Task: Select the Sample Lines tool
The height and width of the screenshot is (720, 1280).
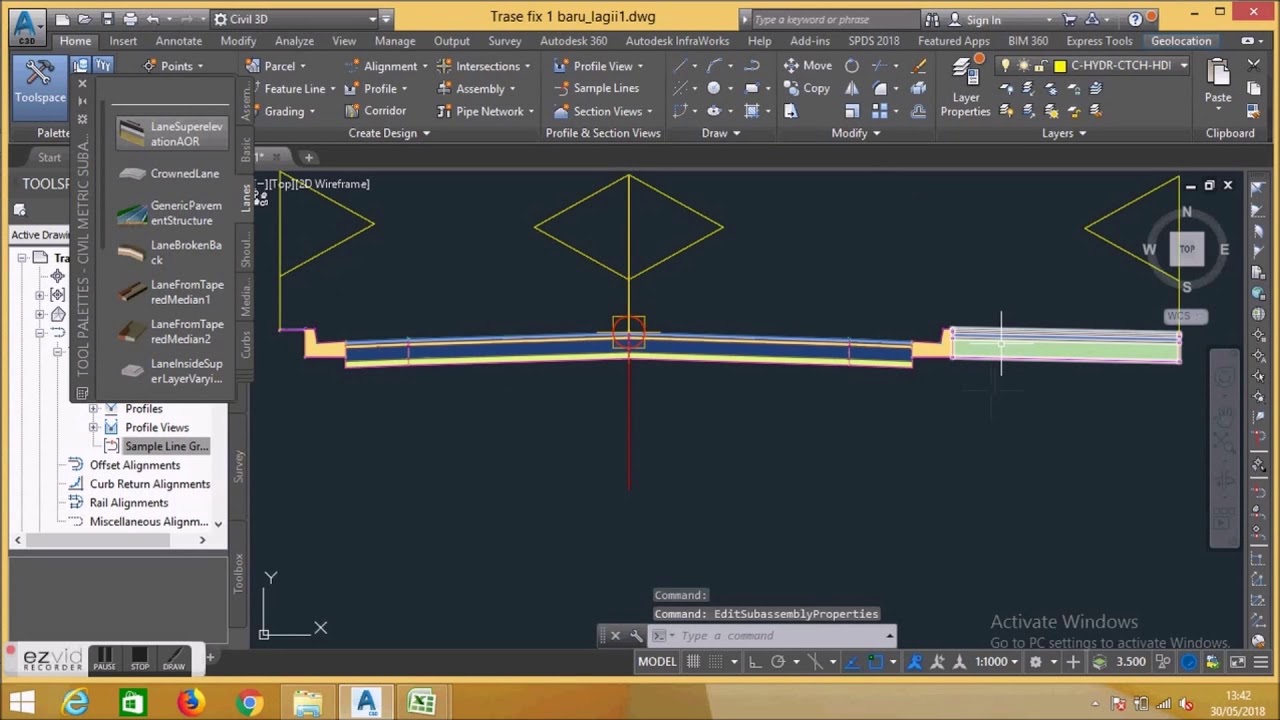Action: click(x=596, y=88)
